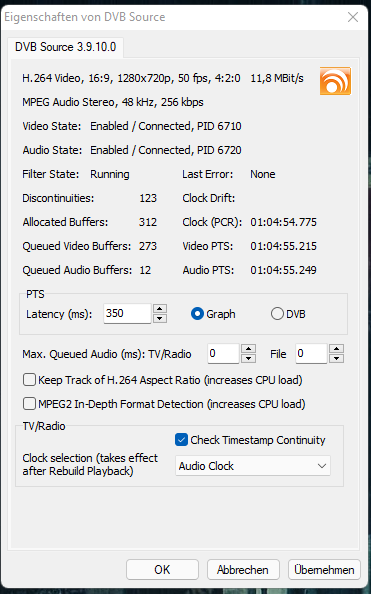Image resolution: width=371 pixels, height=594 pixels.
Task: Open the Audio Clock selection dropdown
Action: click(253, 466)
